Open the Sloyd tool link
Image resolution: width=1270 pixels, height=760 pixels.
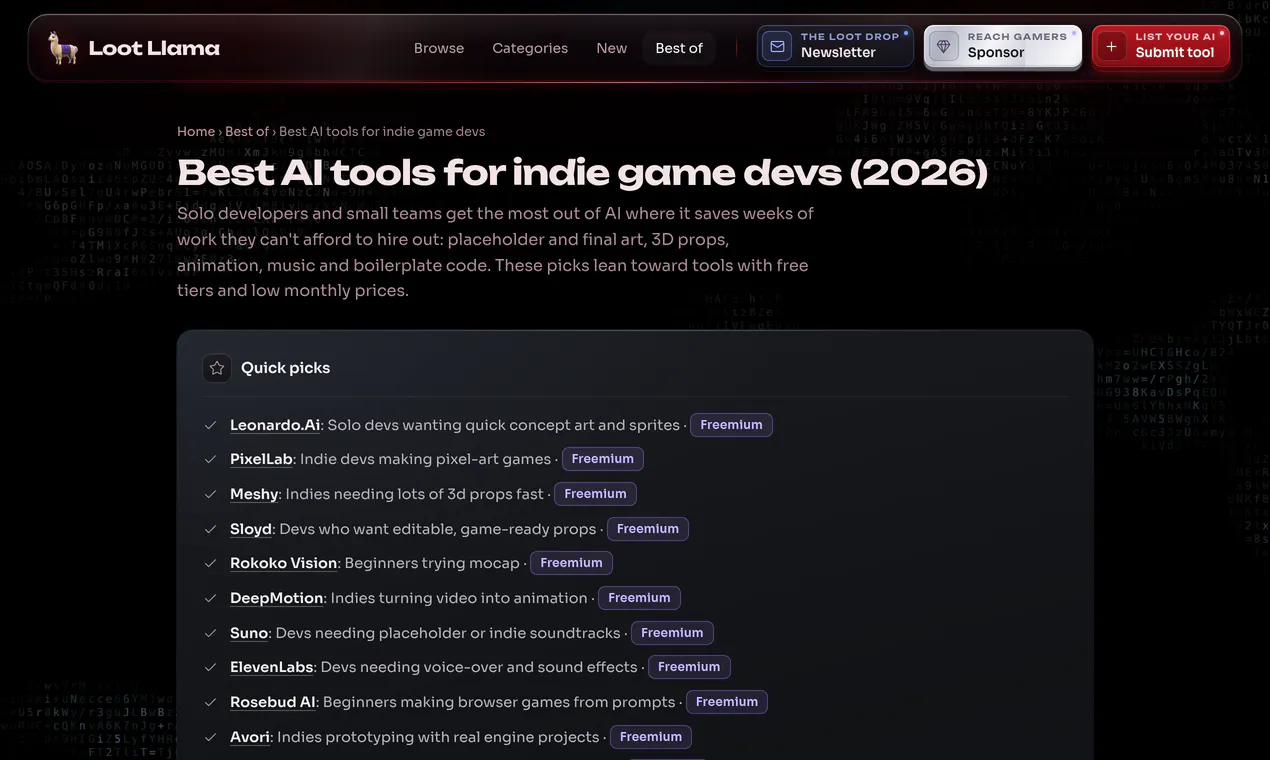[x=251, y=529]
